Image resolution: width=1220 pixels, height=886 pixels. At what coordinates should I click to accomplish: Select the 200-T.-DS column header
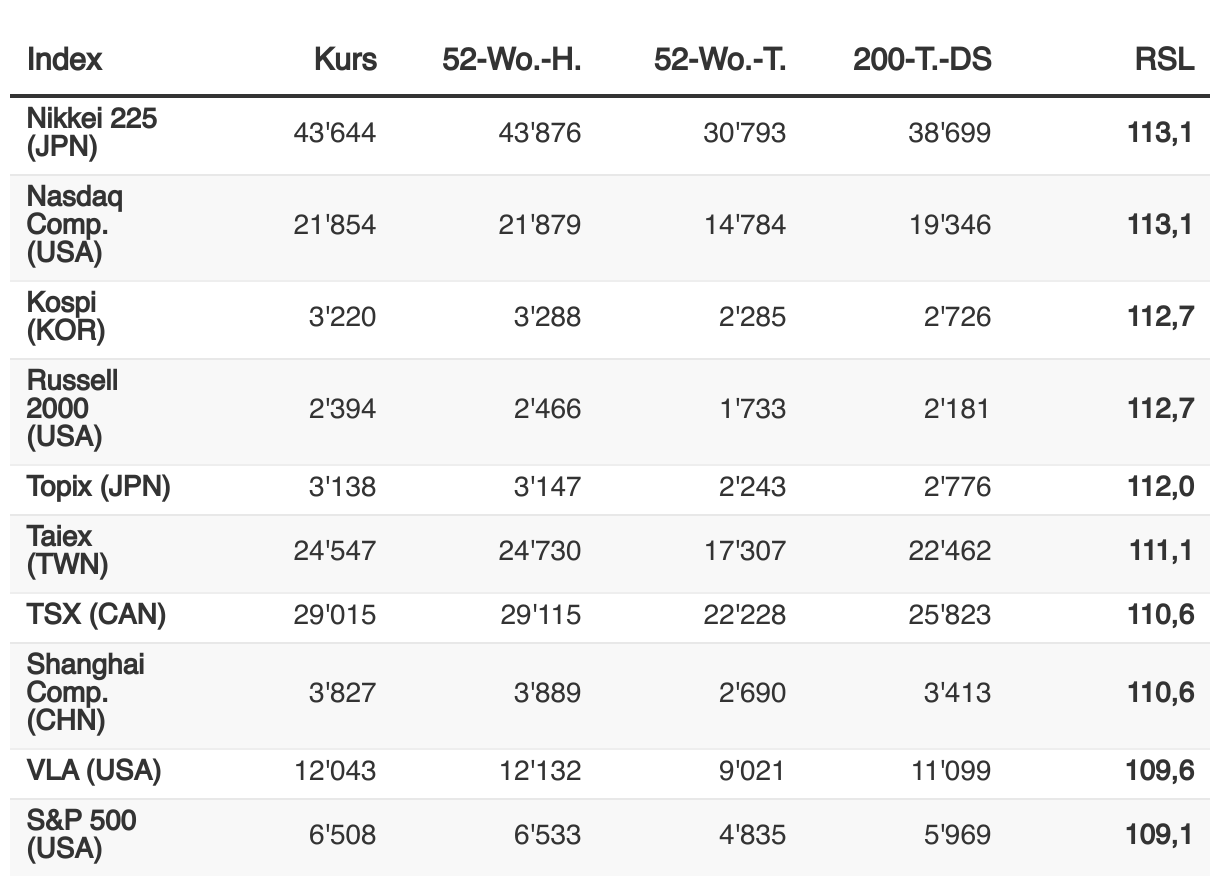tap(922, 59)
